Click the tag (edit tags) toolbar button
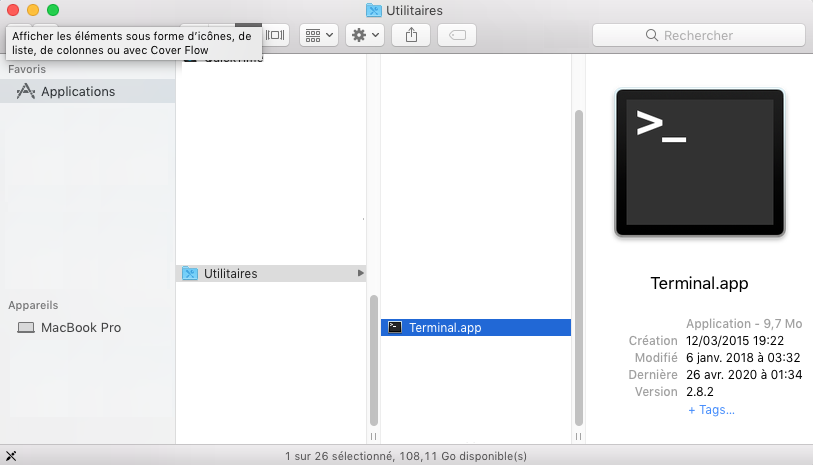The width and height of the screenshot is (813, 465). pyautogui.click(x=457, y=35)
